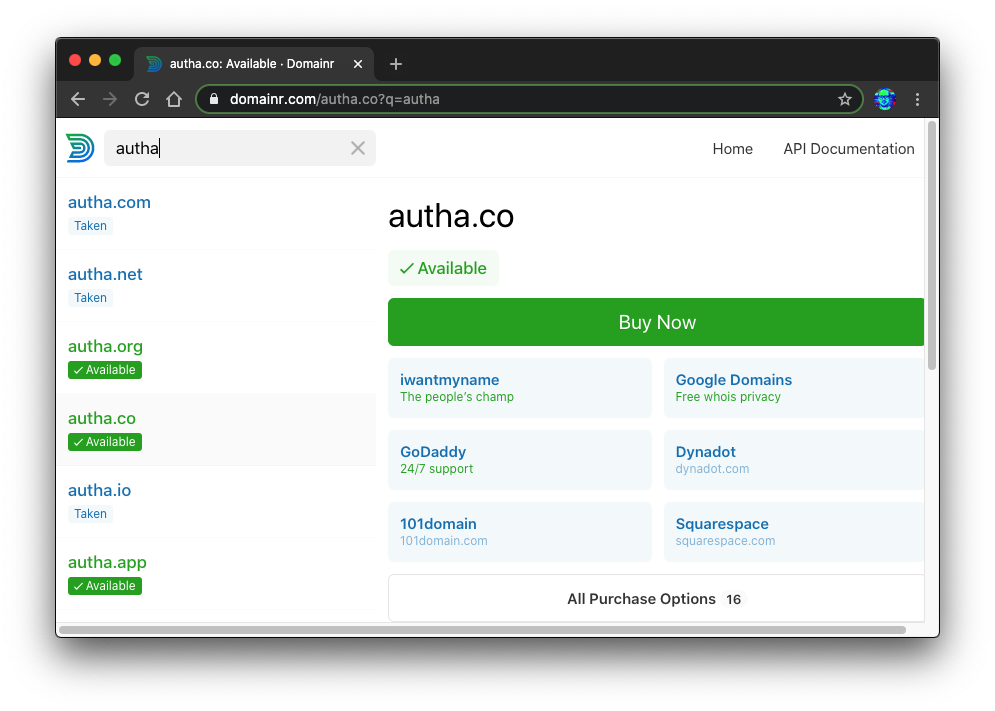Click the vertical page scrollbar
Image resolution: width=995 pixels, height=711 pixels.
[932, 245]
